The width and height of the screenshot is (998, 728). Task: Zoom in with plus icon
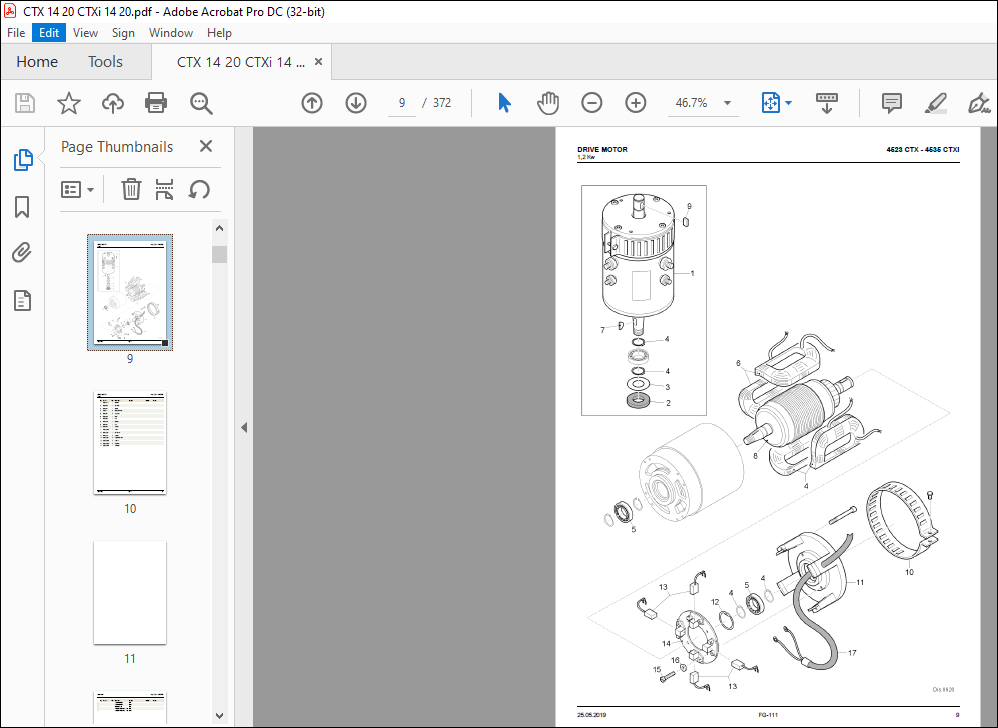636,103
